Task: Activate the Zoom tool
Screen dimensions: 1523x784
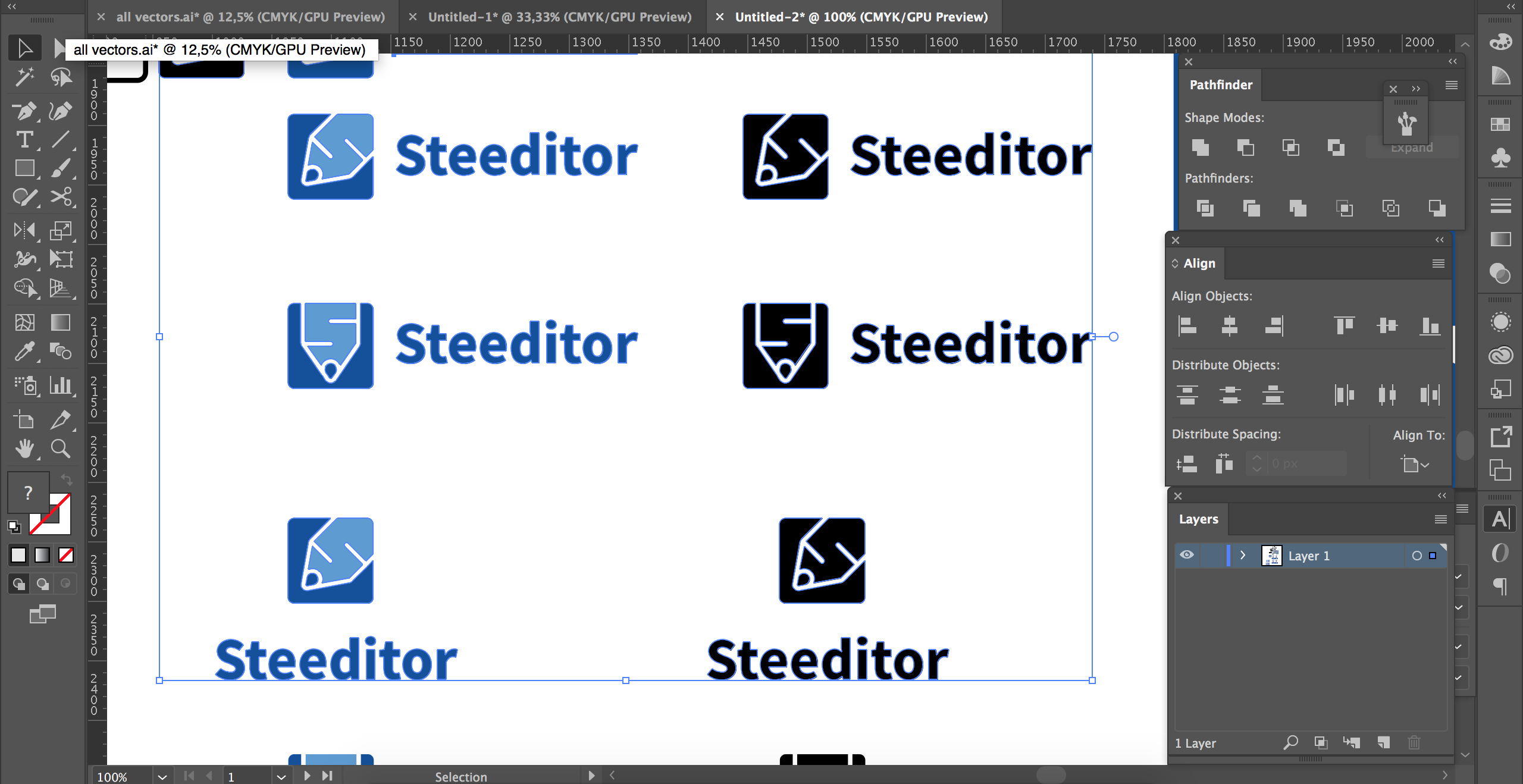Action: click(x=61, y=448)
